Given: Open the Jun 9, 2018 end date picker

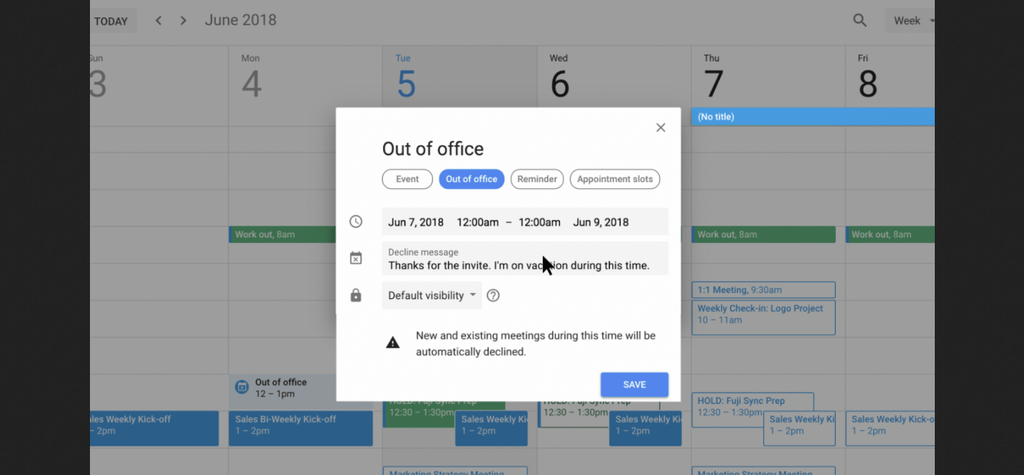Looking at the screenshot, I should pyautogui.click(x=601, y=222).
